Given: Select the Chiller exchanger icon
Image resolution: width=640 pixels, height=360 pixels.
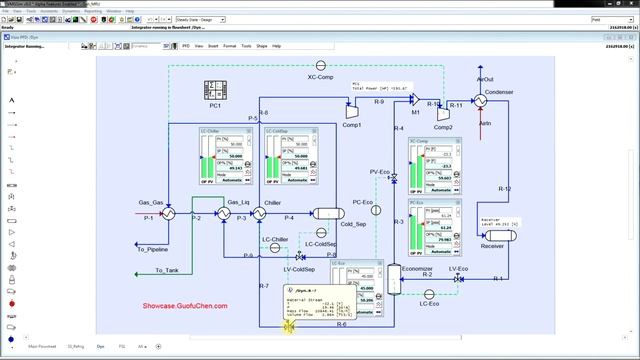Looking at the screenshot, I should coord(259,213).
